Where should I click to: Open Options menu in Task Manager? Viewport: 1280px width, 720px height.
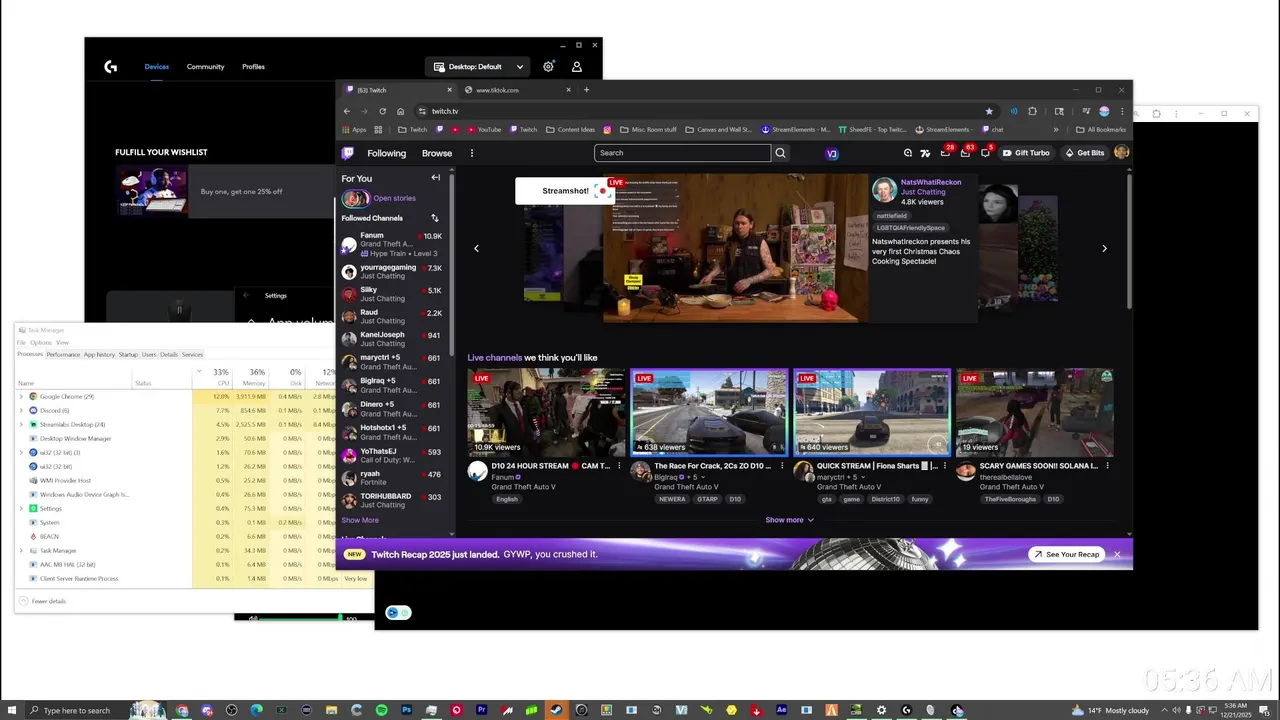(40, 342)
